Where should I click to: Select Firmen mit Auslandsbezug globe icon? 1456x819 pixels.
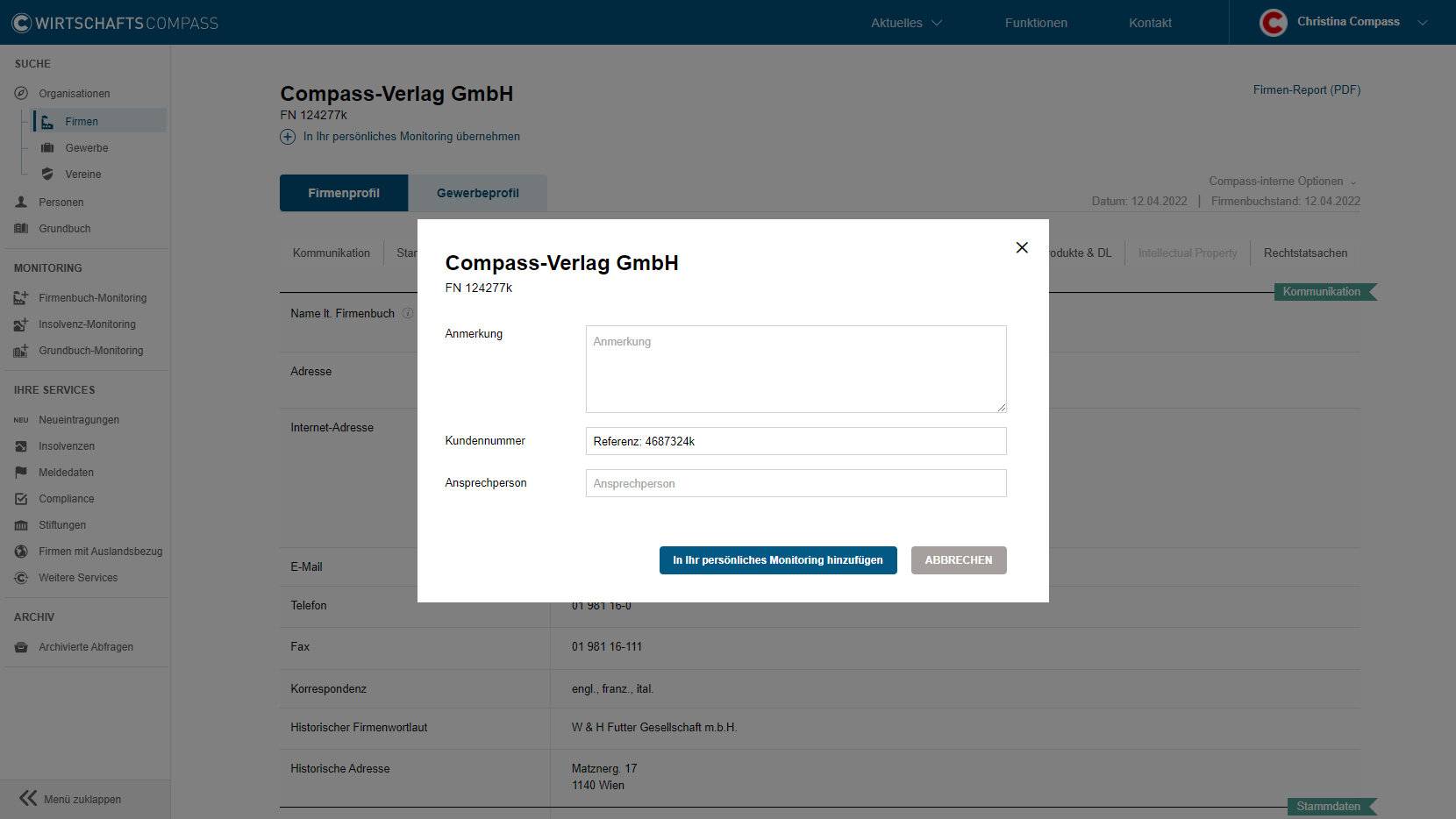click(x=21, y=552)
